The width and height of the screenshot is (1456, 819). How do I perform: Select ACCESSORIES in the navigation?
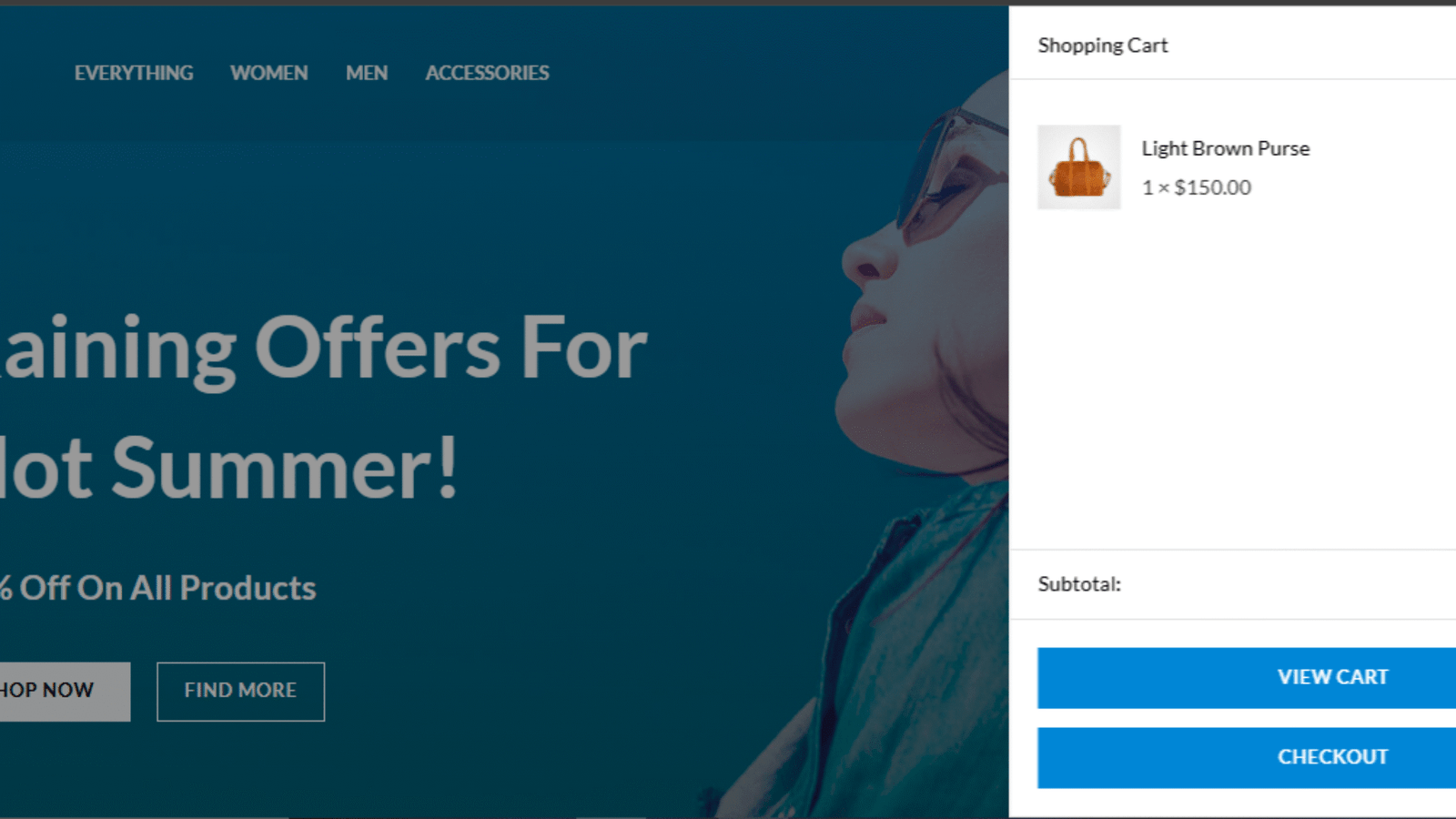(x=487, y=73)
